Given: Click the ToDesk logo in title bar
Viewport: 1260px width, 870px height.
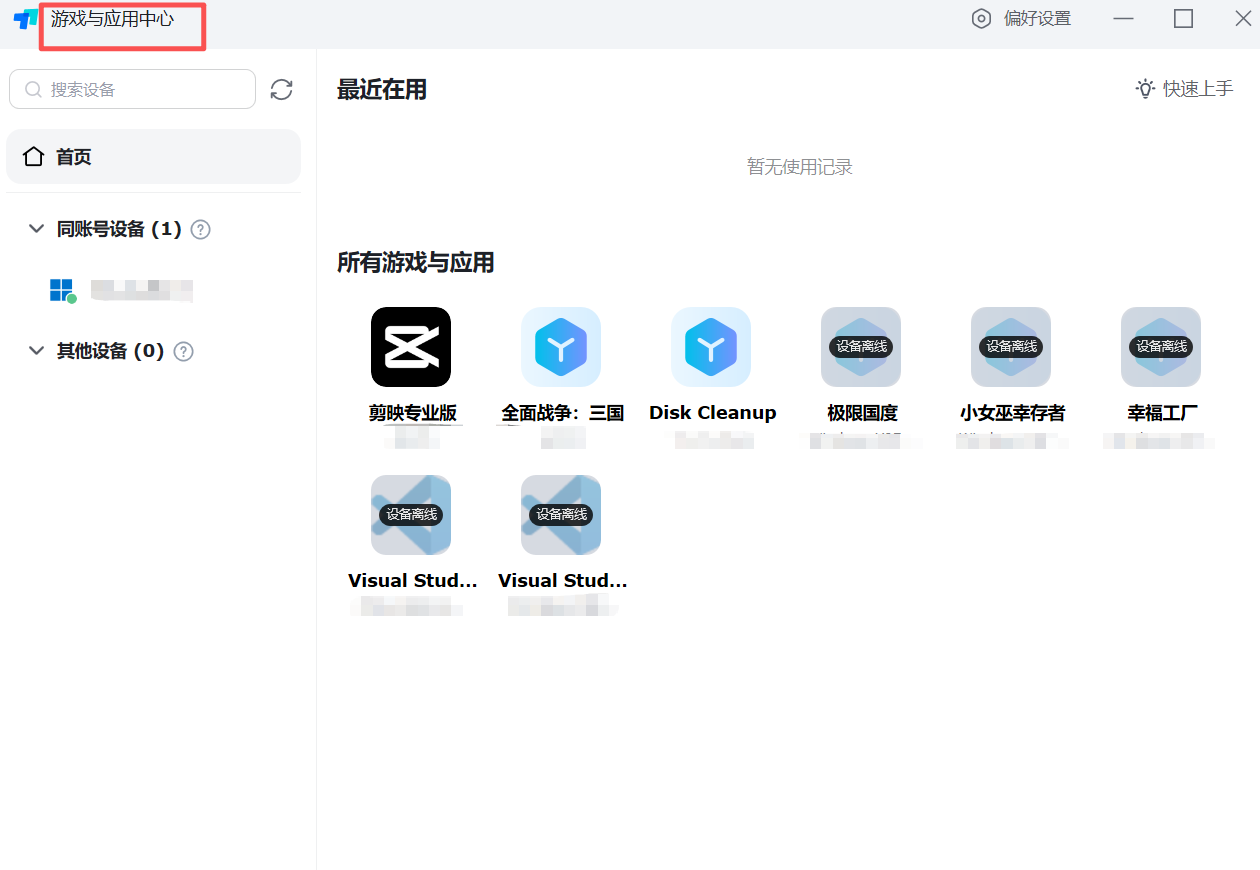Looking at the screenshot, I should [x=25, y=19].
